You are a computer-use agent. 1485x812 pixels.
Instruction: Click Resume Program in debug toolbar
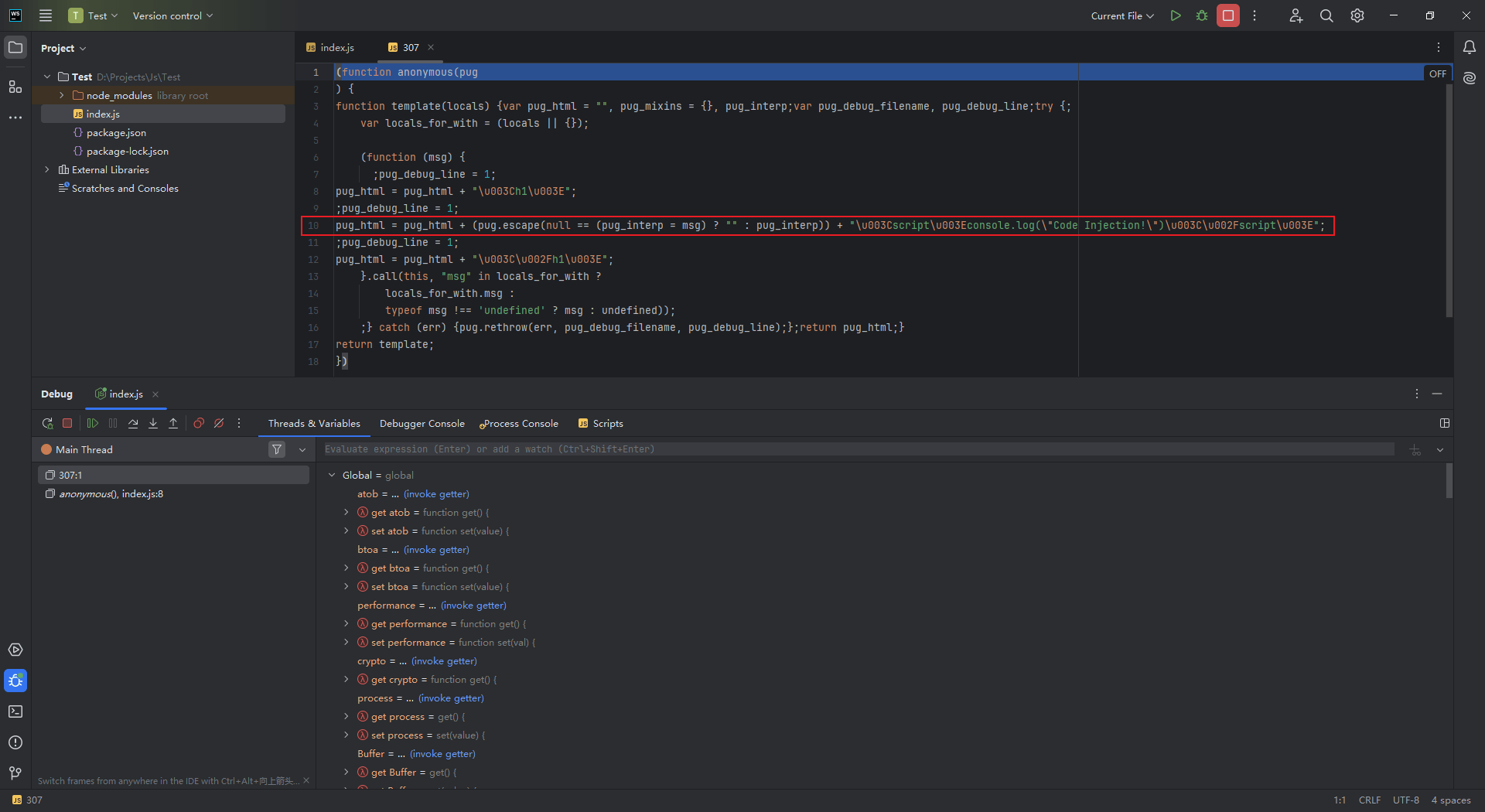coord(93,423)
